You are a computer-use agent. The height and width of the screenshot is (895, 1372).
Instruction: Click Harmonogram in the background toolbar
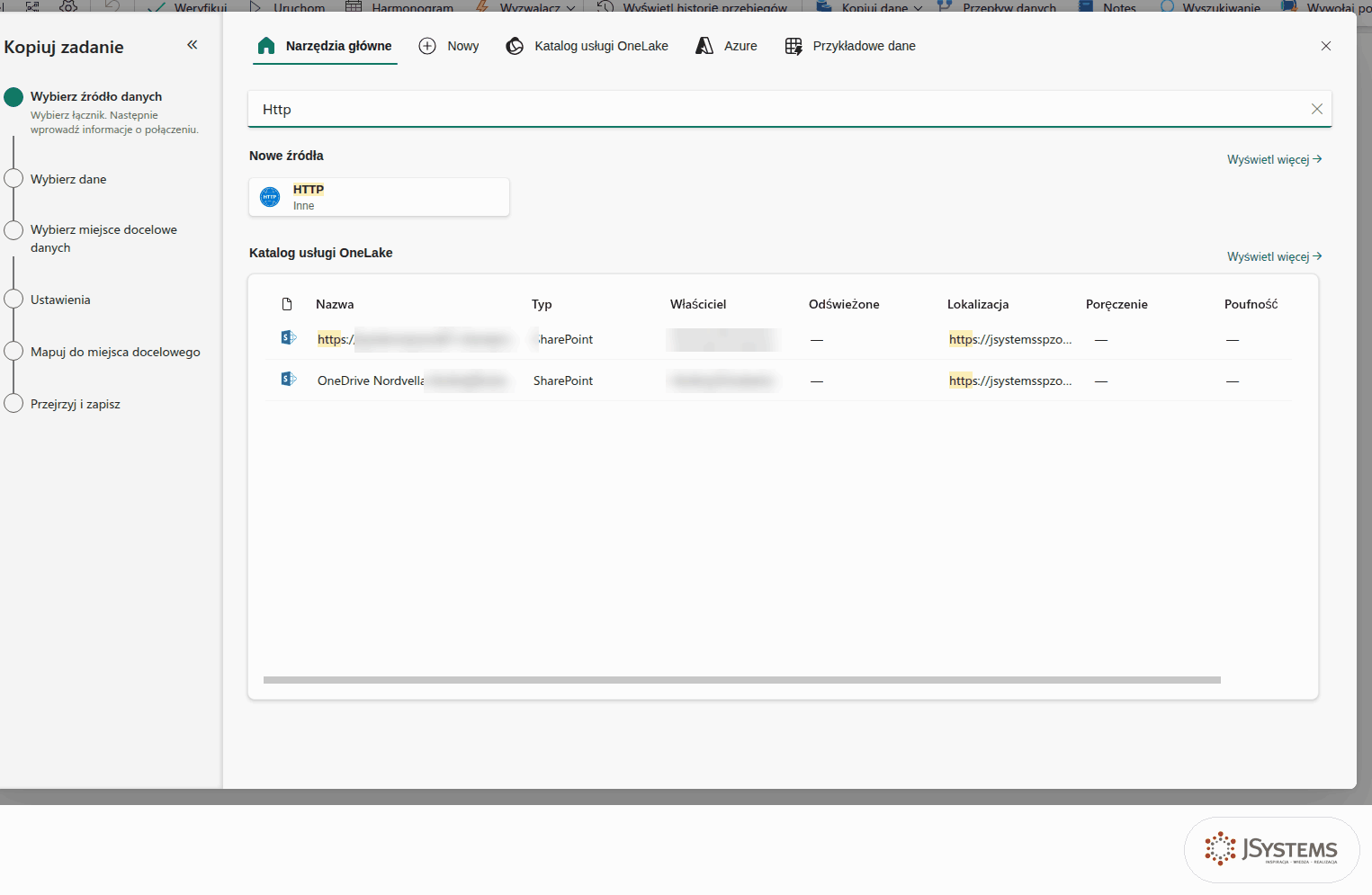[399, 6]
